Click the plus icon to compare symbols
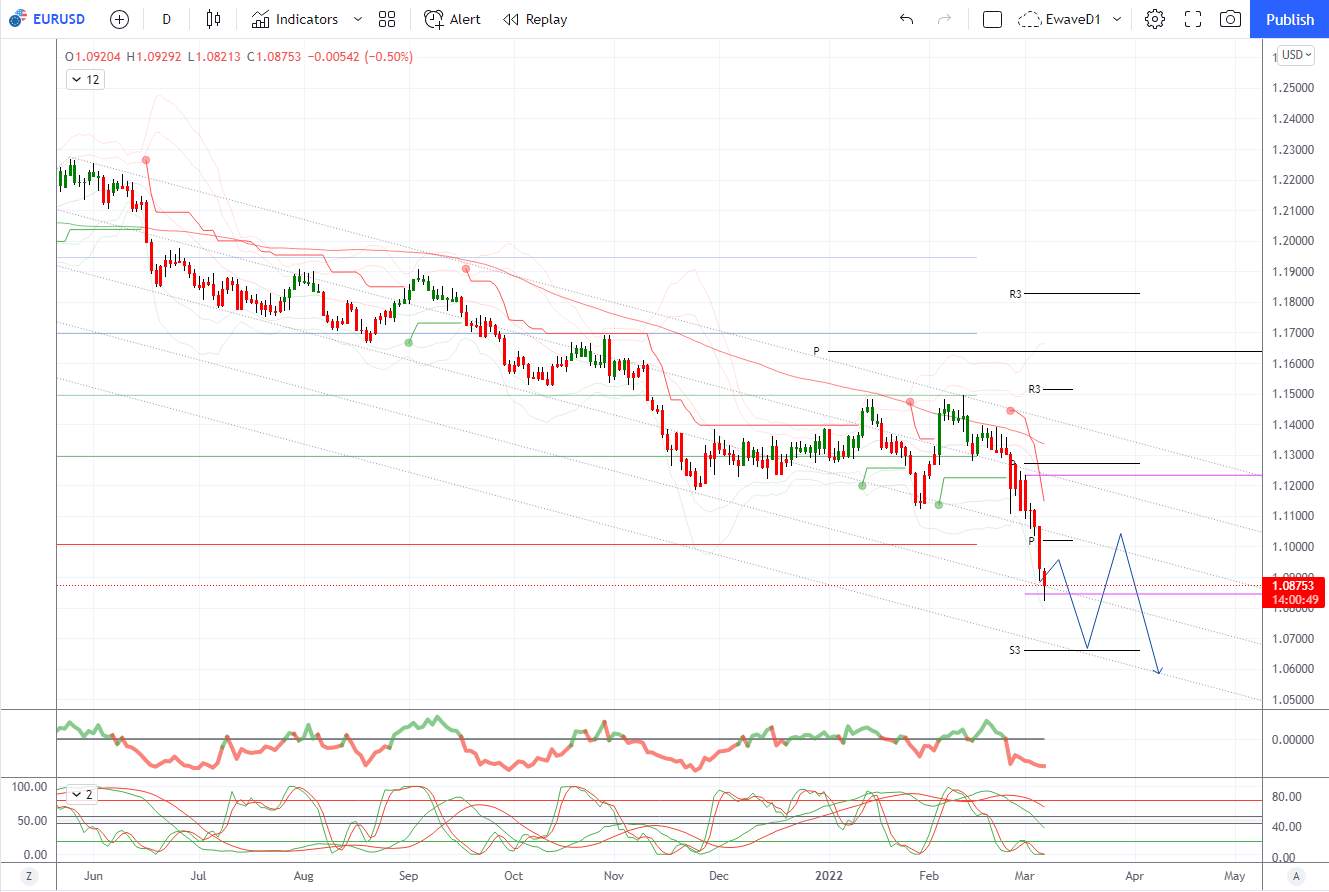This screenshot has width=1329, height=892. [119, 19]
